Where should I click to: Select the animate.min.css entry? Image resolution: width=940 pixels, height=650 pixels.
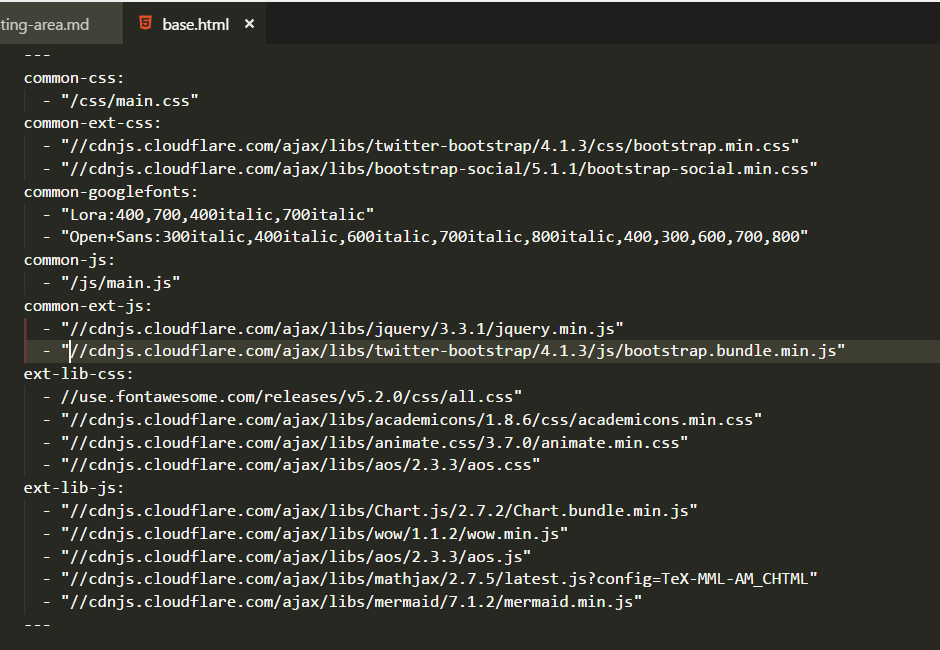tap(370, 442)
